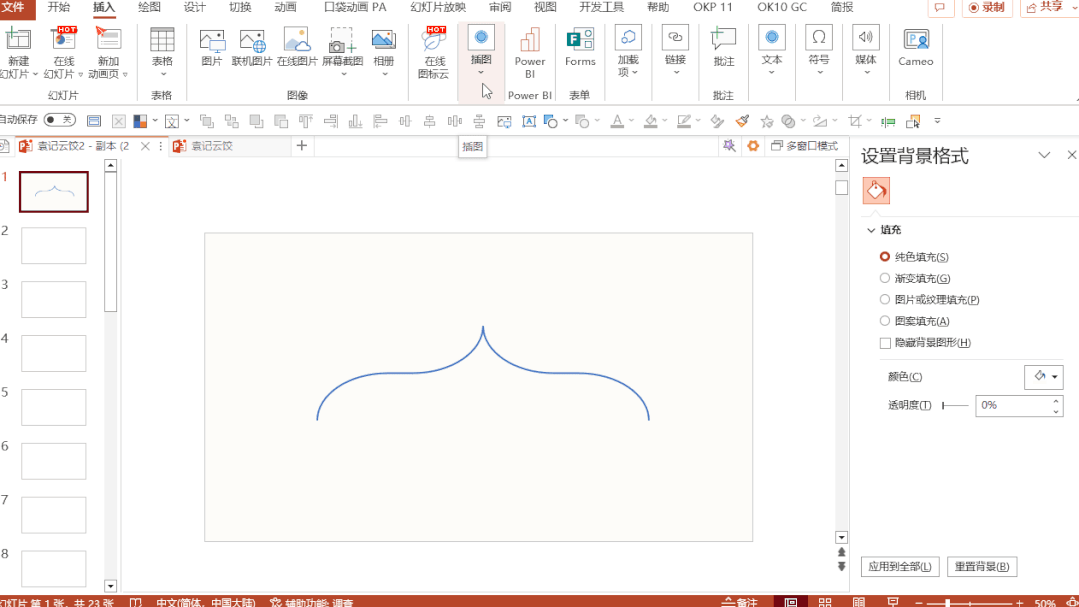1079x607 pixels.
Task: Switch to reading view in status bar
Action: [859, 602]
